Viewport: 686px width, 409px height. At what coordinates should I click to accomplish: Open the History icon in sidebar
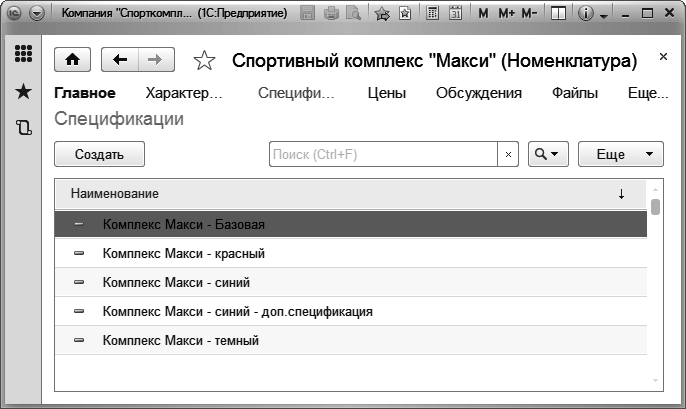point(22,127)
